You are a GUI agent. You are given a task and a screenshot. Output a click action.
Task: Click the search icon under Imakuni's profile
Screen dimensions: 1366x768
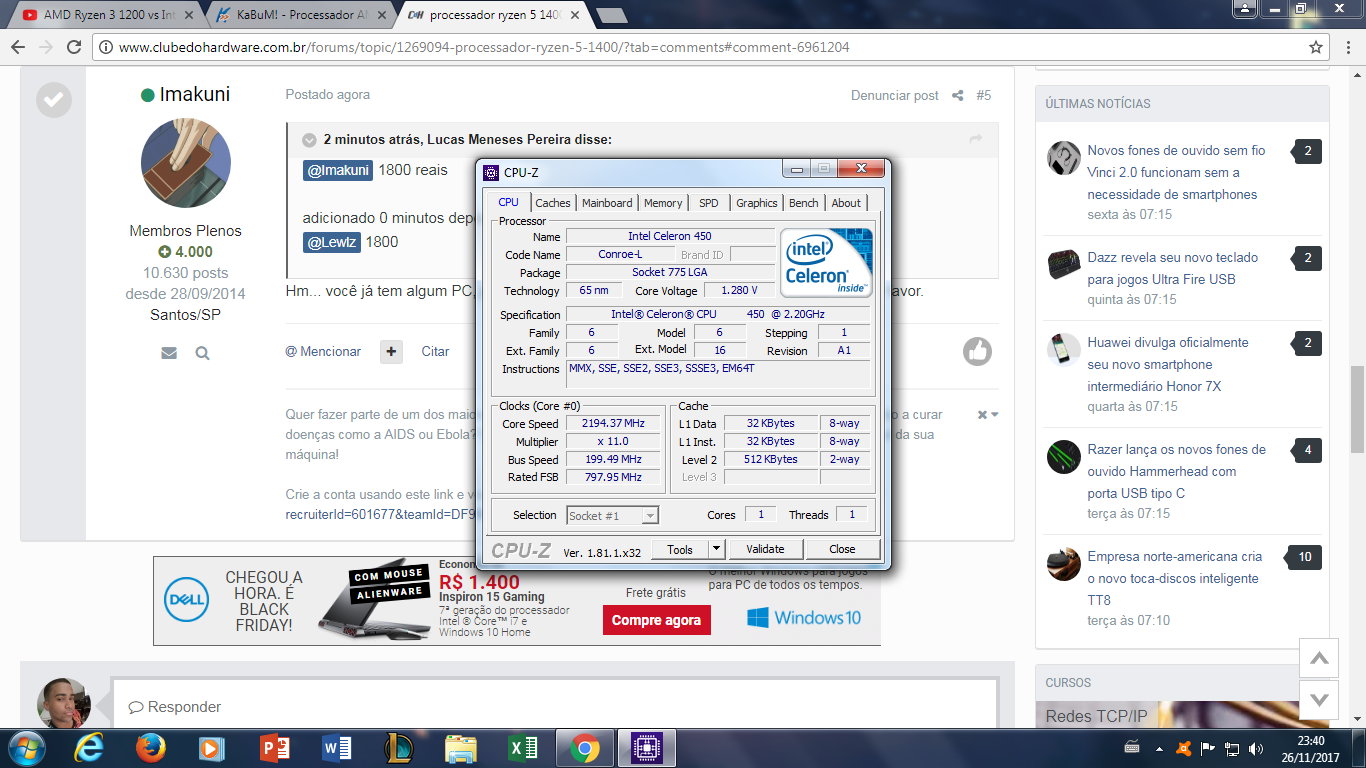(203, 353)
